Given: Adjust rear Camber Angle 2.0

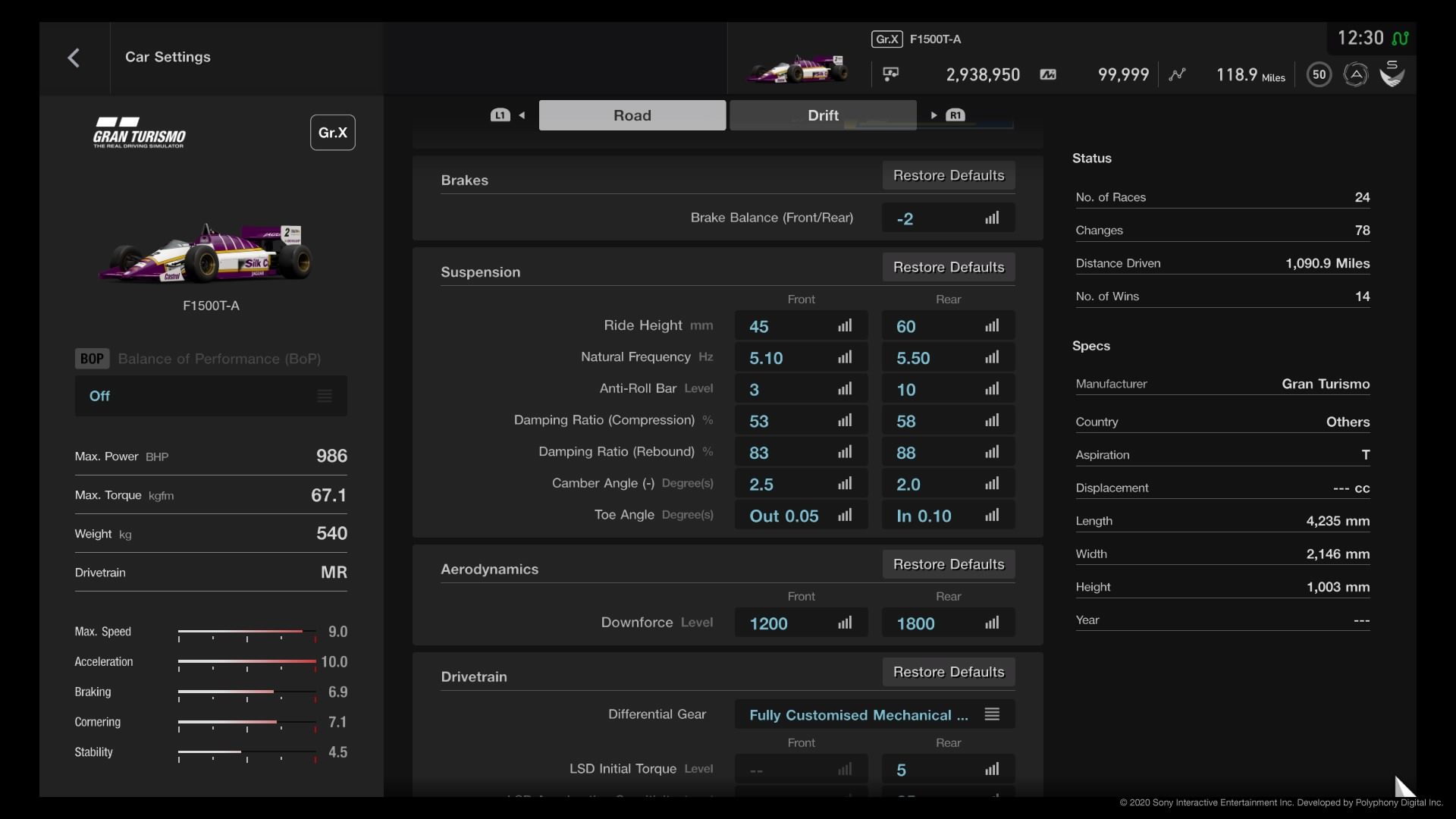Looking at the screenshot, I should tap(948, 485).
